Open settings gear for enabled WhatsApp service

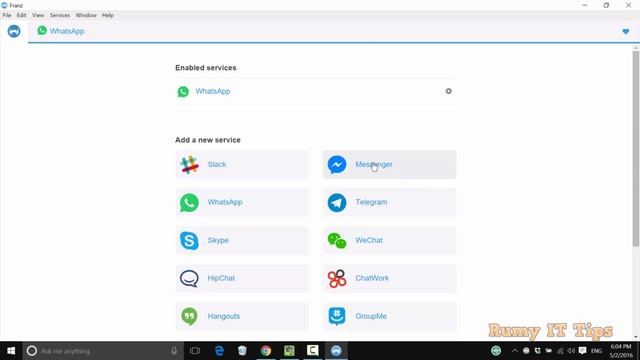click(x=448, y=91)
